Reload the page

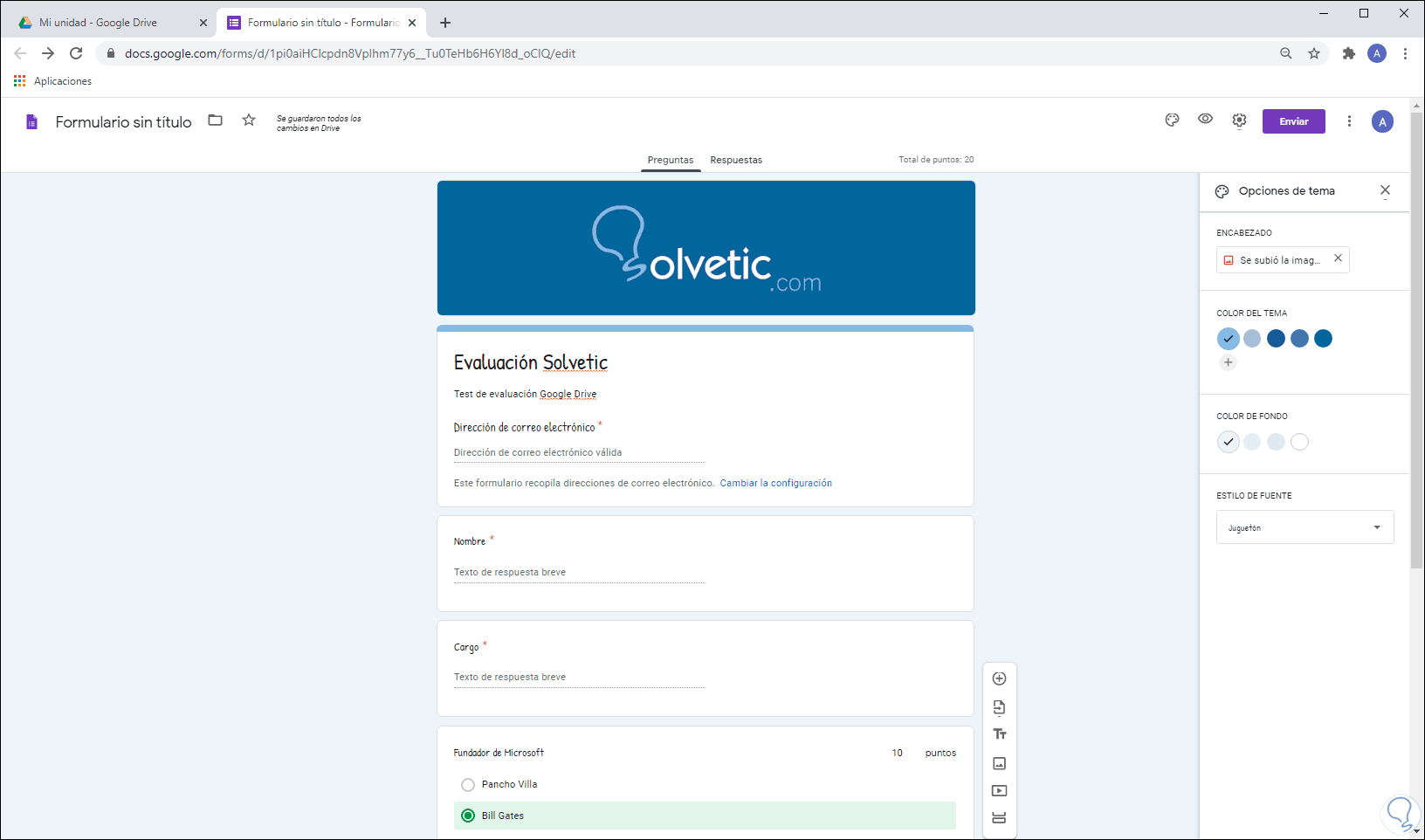[76, 53]
